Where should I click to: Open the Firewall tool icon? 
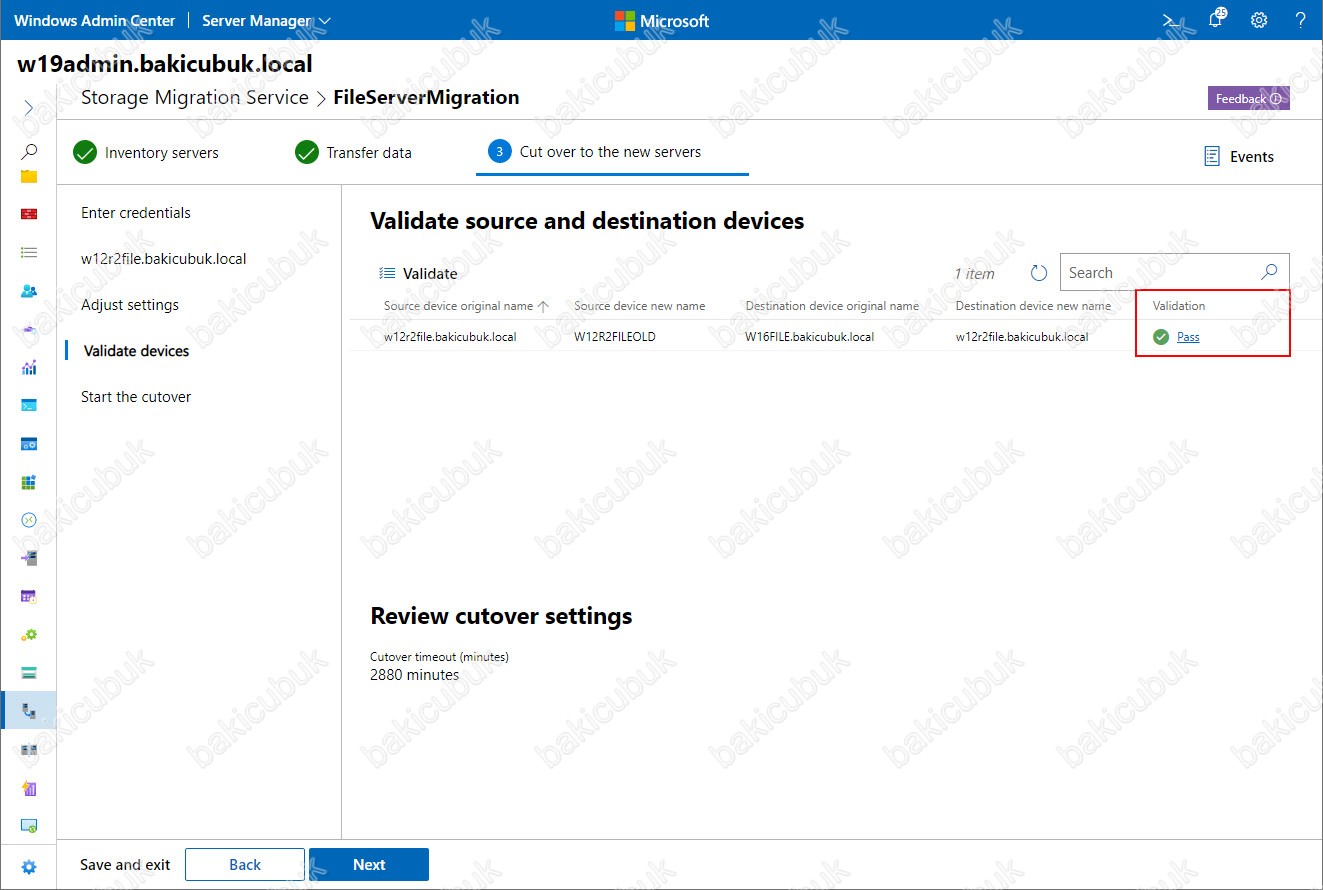[29, 214]
